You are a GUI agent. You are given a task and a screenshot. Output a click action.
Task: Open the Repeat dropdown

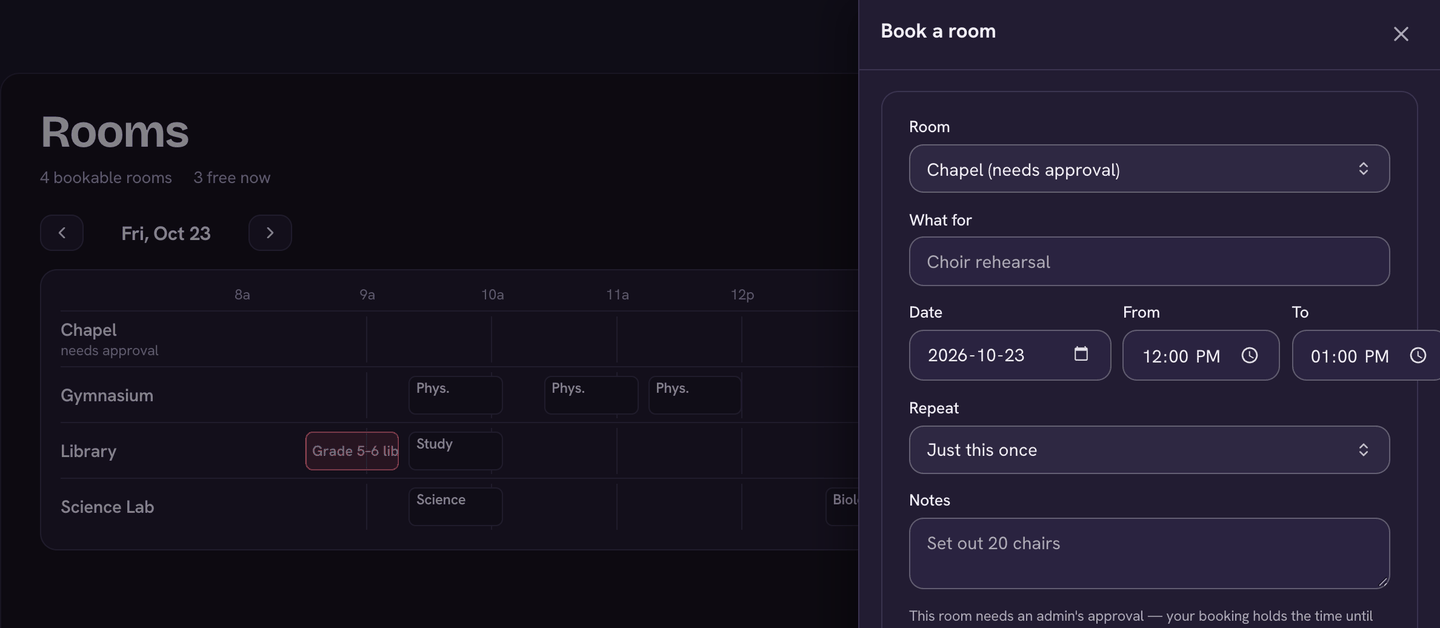[1149, 450]
